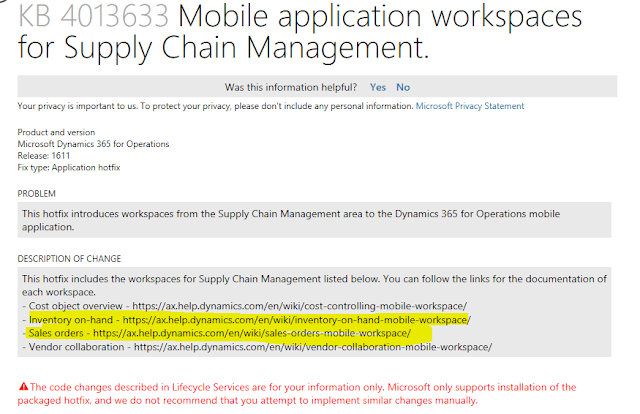Click the red Lifecycle Services warning text
Image resolution: width=640 pixels, height=414 pixels.
tap(297, 394)
